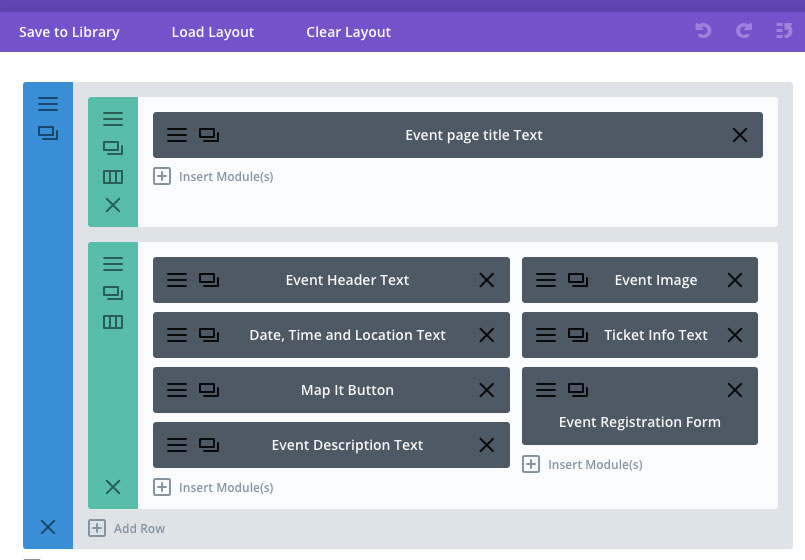Open settings of Map It Button module

(177, 390)
